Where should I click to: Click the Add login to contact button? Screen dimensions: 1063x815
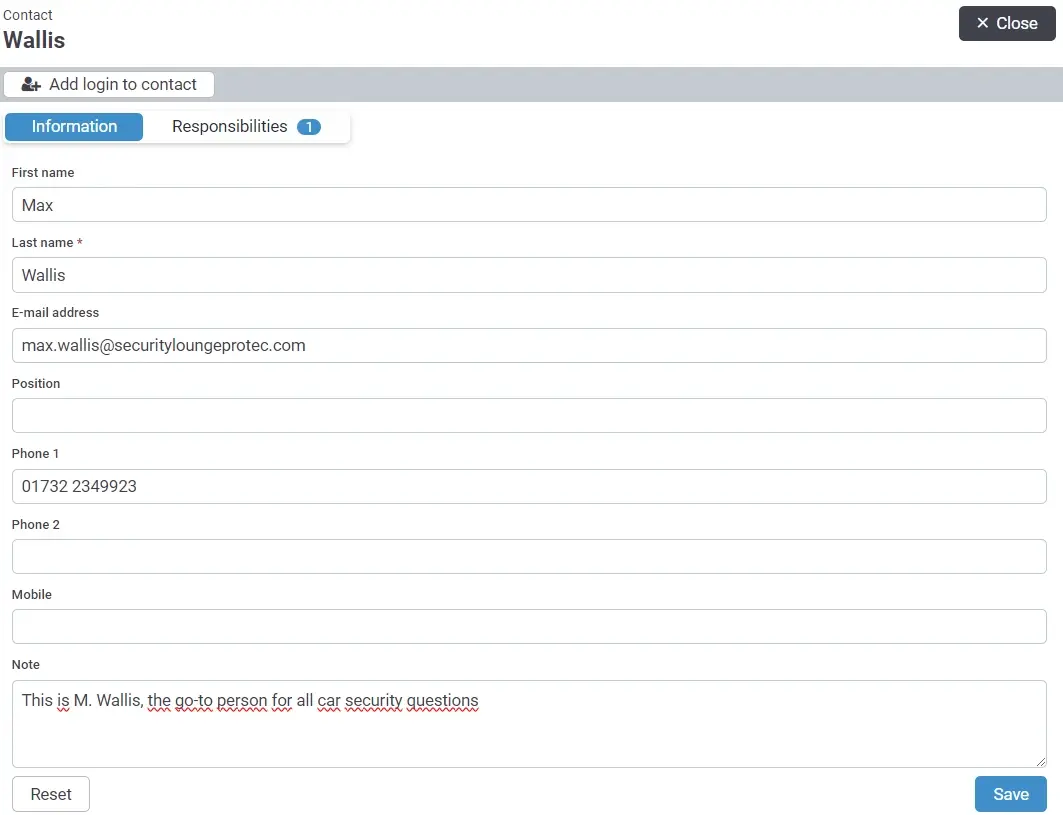(x=109, y=84)
